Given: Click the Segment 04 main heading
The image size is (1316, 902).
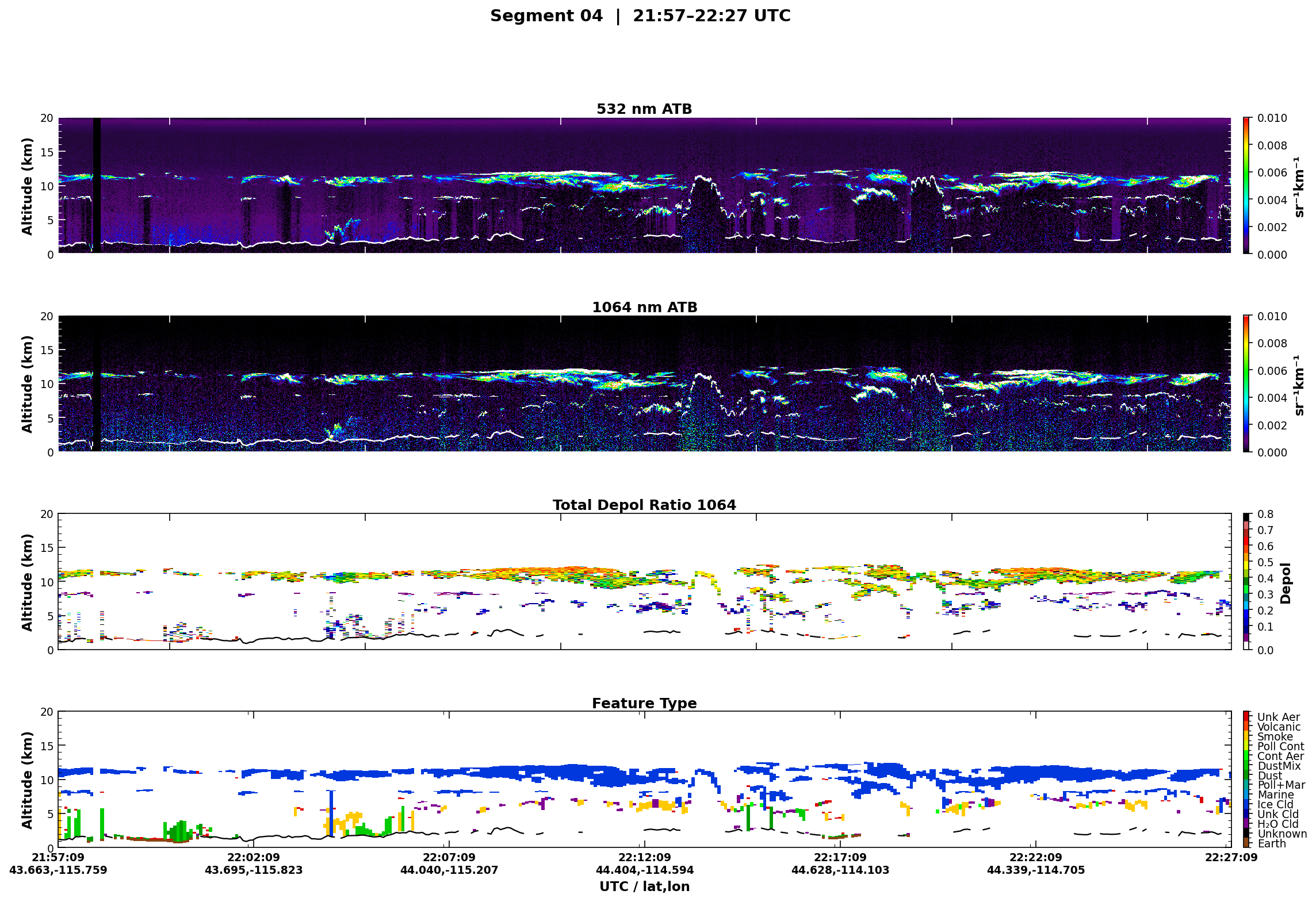Looking at the screenshot, I should click(640, 16).
